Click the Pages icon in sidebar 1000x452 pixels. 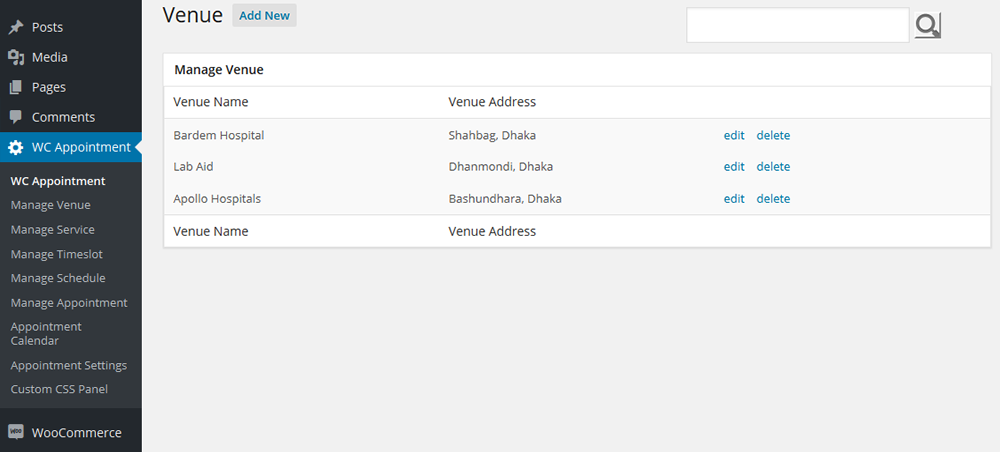click(x=16, y=88)
